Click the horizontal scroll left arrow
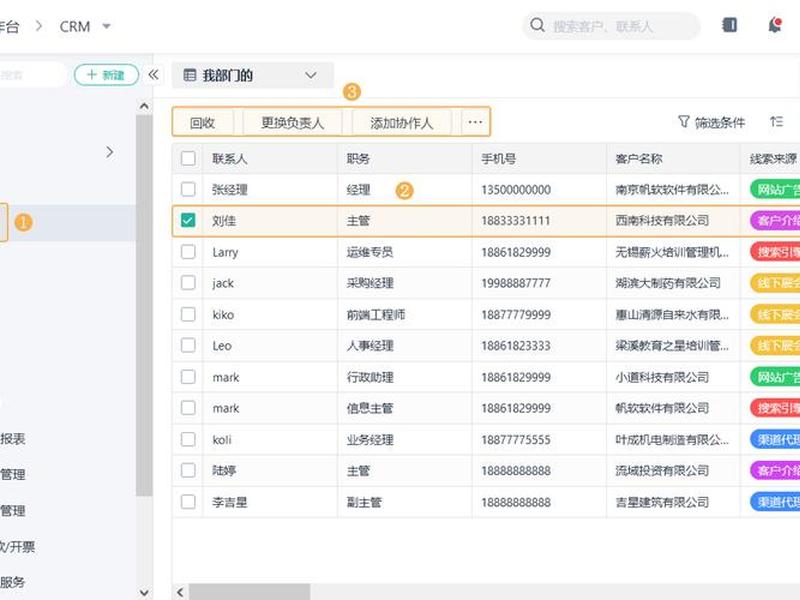Viewport: 800px width, 600px height. pos(180,592)
